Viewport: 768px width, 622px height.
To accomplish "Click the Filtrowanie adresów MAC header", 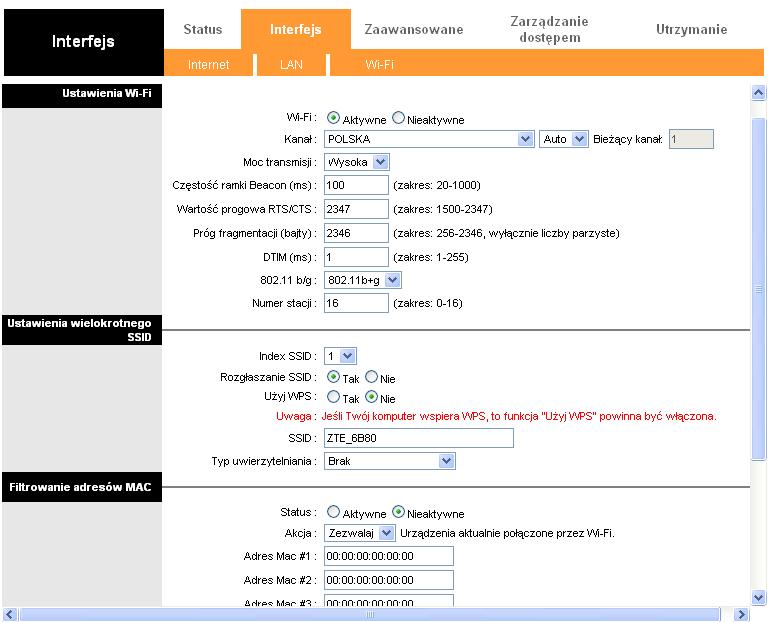I will pos(82,487).
